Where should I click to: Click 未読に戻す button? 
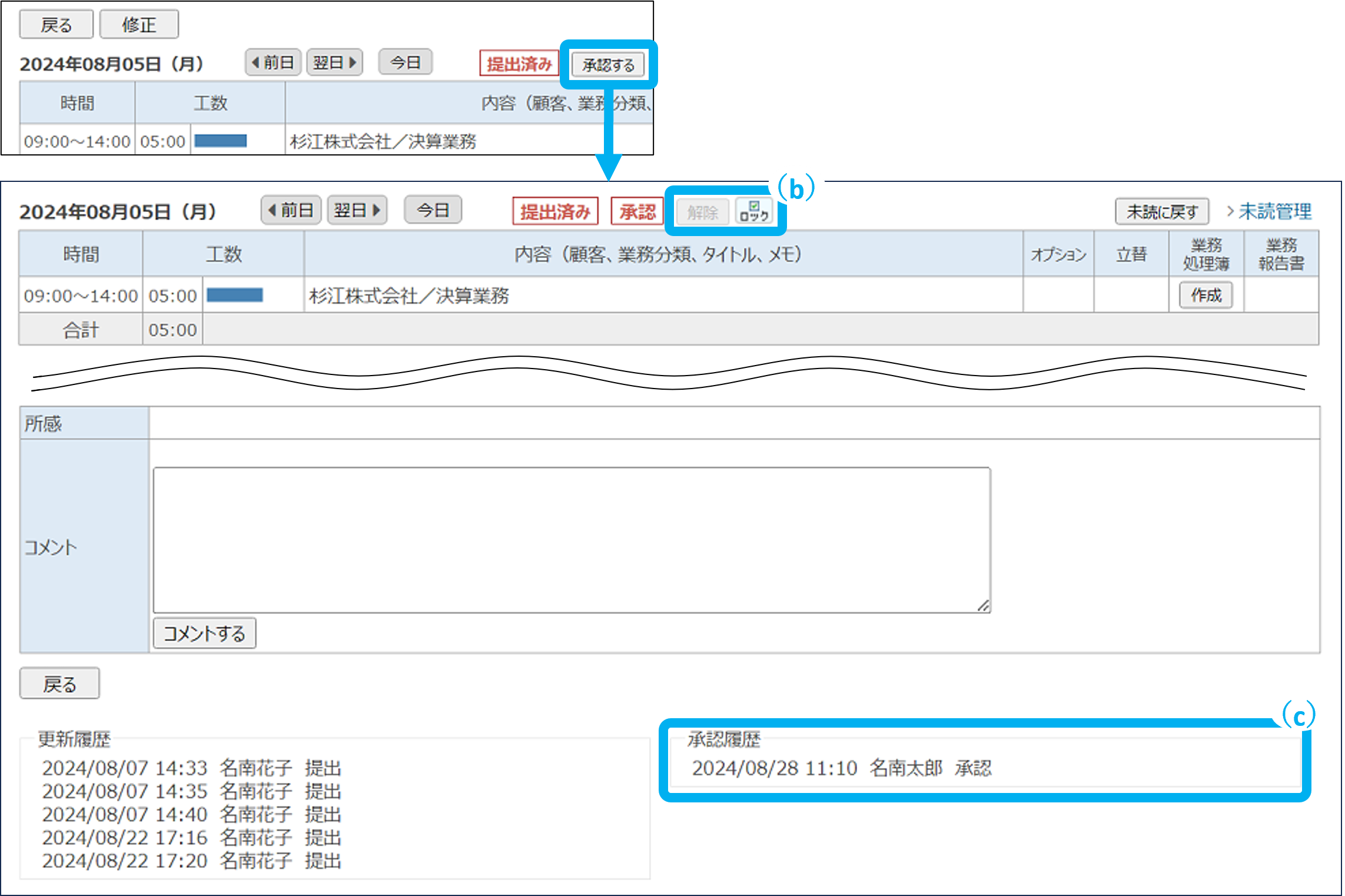tap(1161, 211)
